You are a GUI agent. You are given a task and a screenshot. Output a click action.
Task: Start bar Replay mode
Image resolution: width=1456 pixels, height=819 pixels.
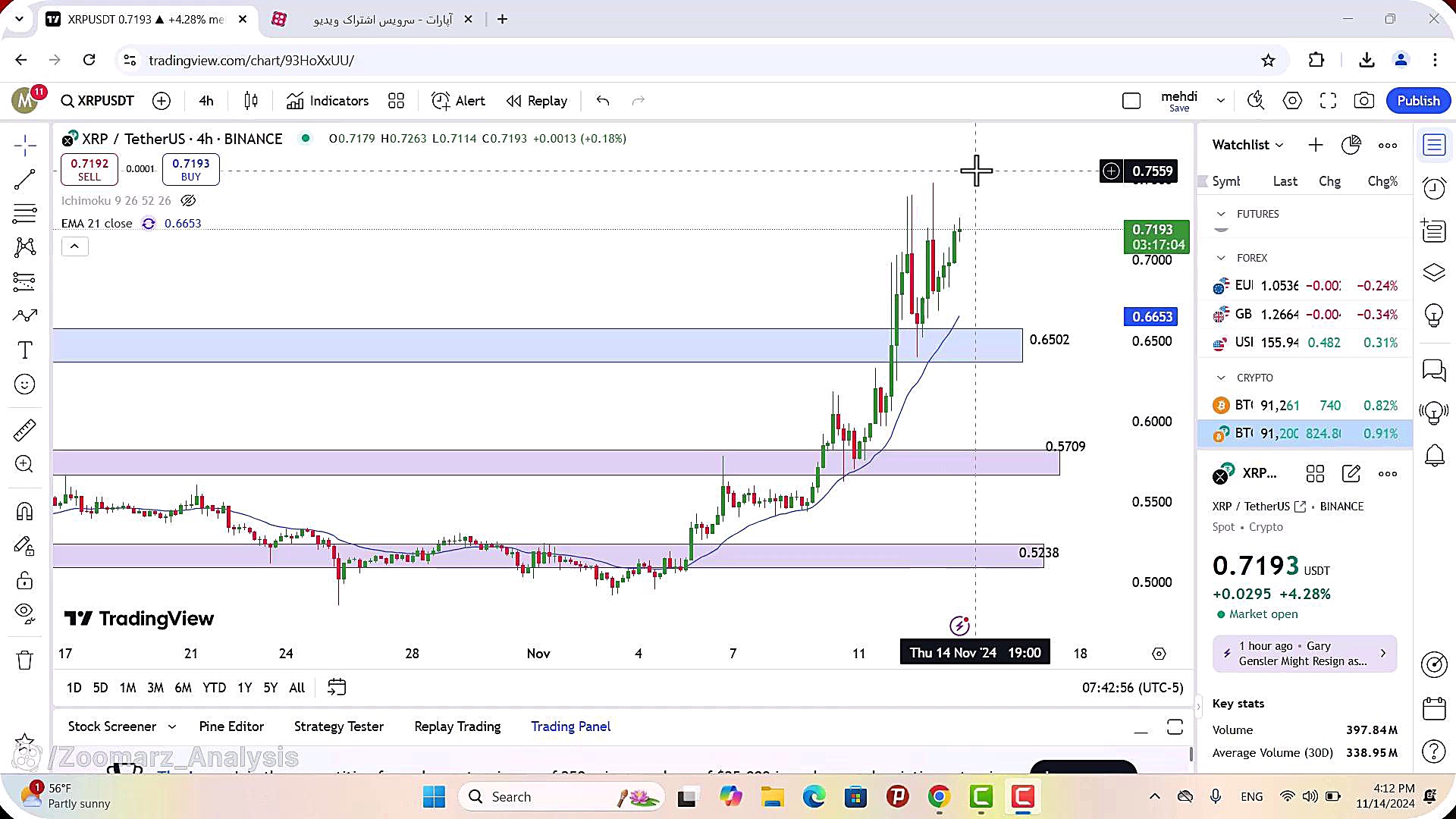pos(537,101)
